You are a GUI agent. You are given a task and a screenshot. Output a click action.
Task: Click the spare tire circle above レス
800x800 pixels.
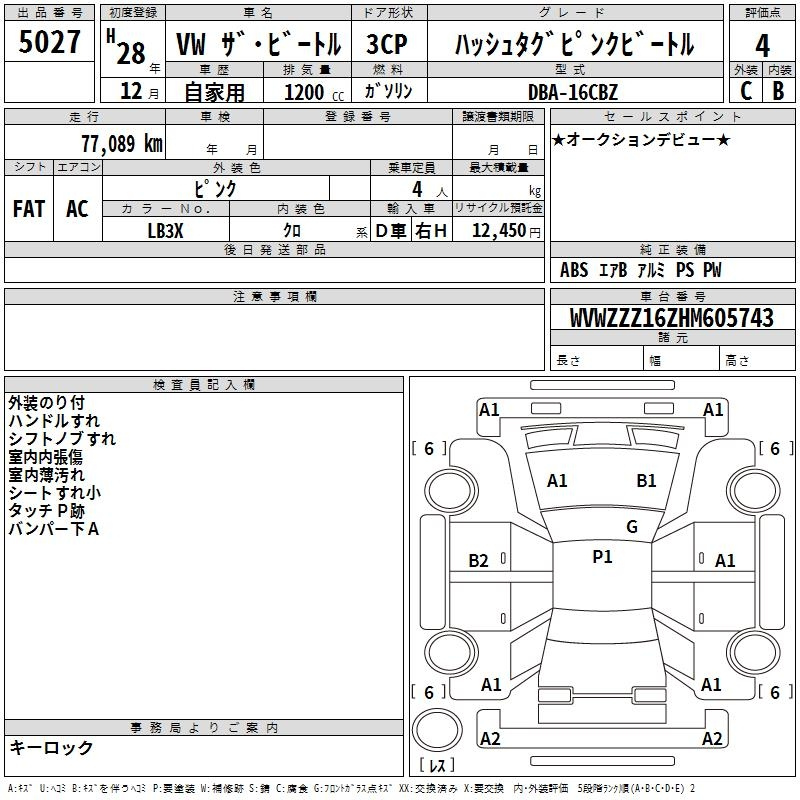click(437, 729)
